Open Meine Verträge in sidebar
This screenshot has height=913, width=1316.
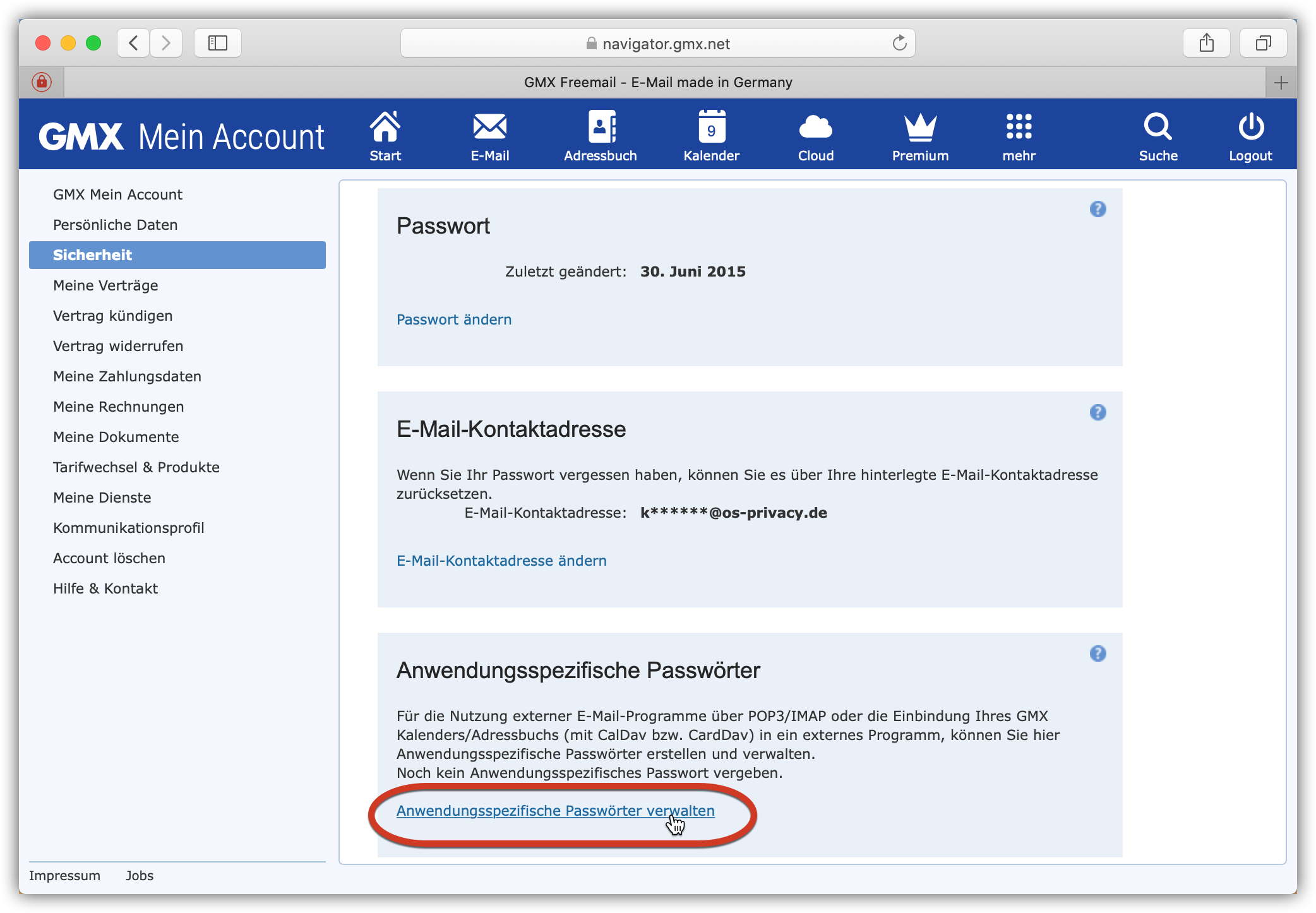coord(177,285)
